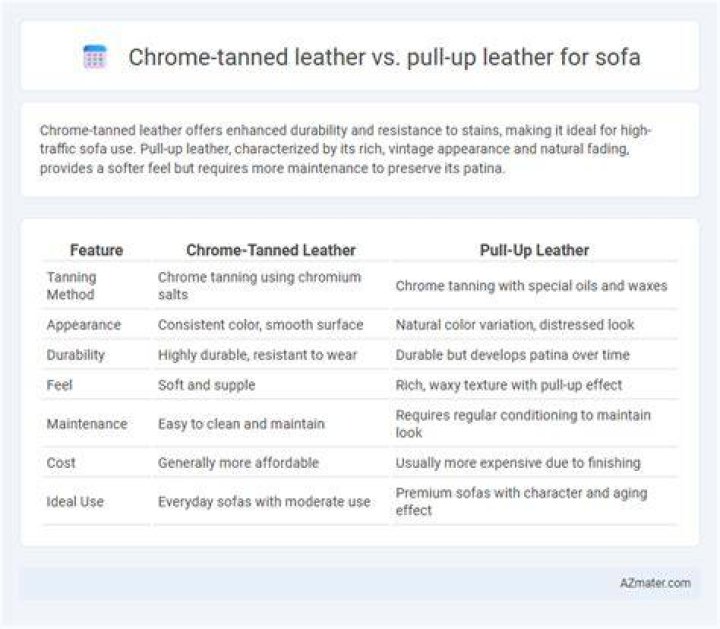Click the summary paragraph about chrome-tanned leather
The height and width of the screenshot is (629, 720).
[x=344, y=149]
